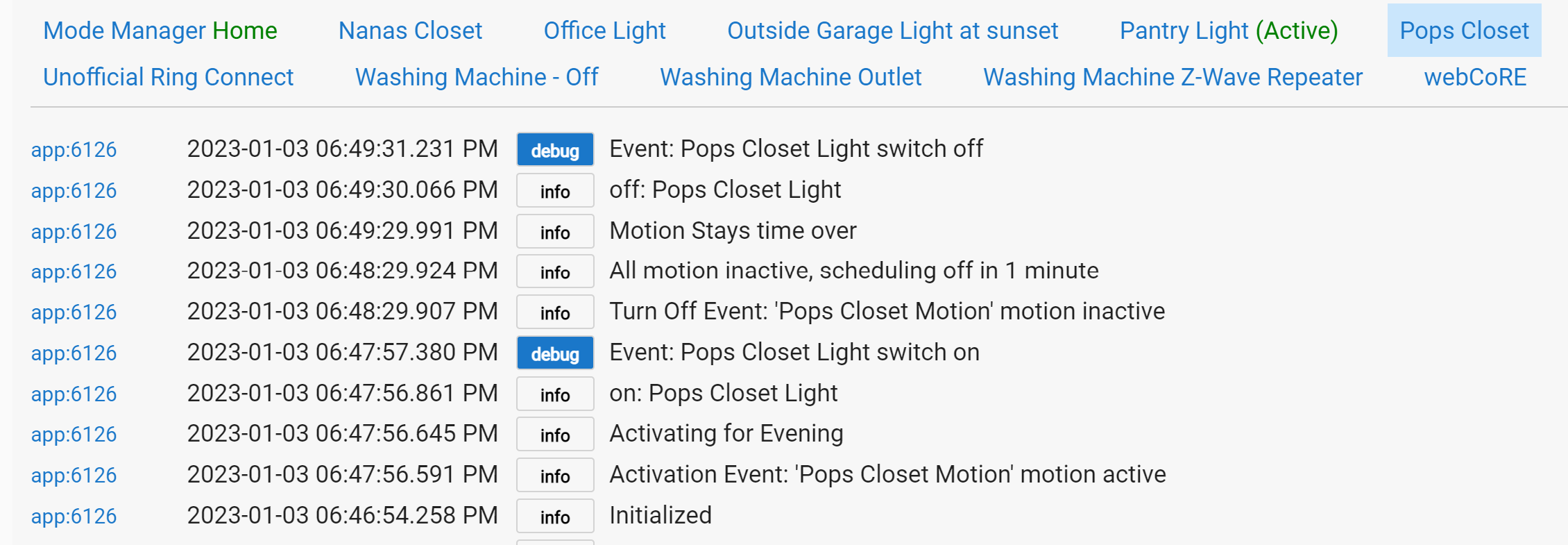The image size is (1568, 545).
Task: Click info badge next to Initialized
Action: coord(555,517)
